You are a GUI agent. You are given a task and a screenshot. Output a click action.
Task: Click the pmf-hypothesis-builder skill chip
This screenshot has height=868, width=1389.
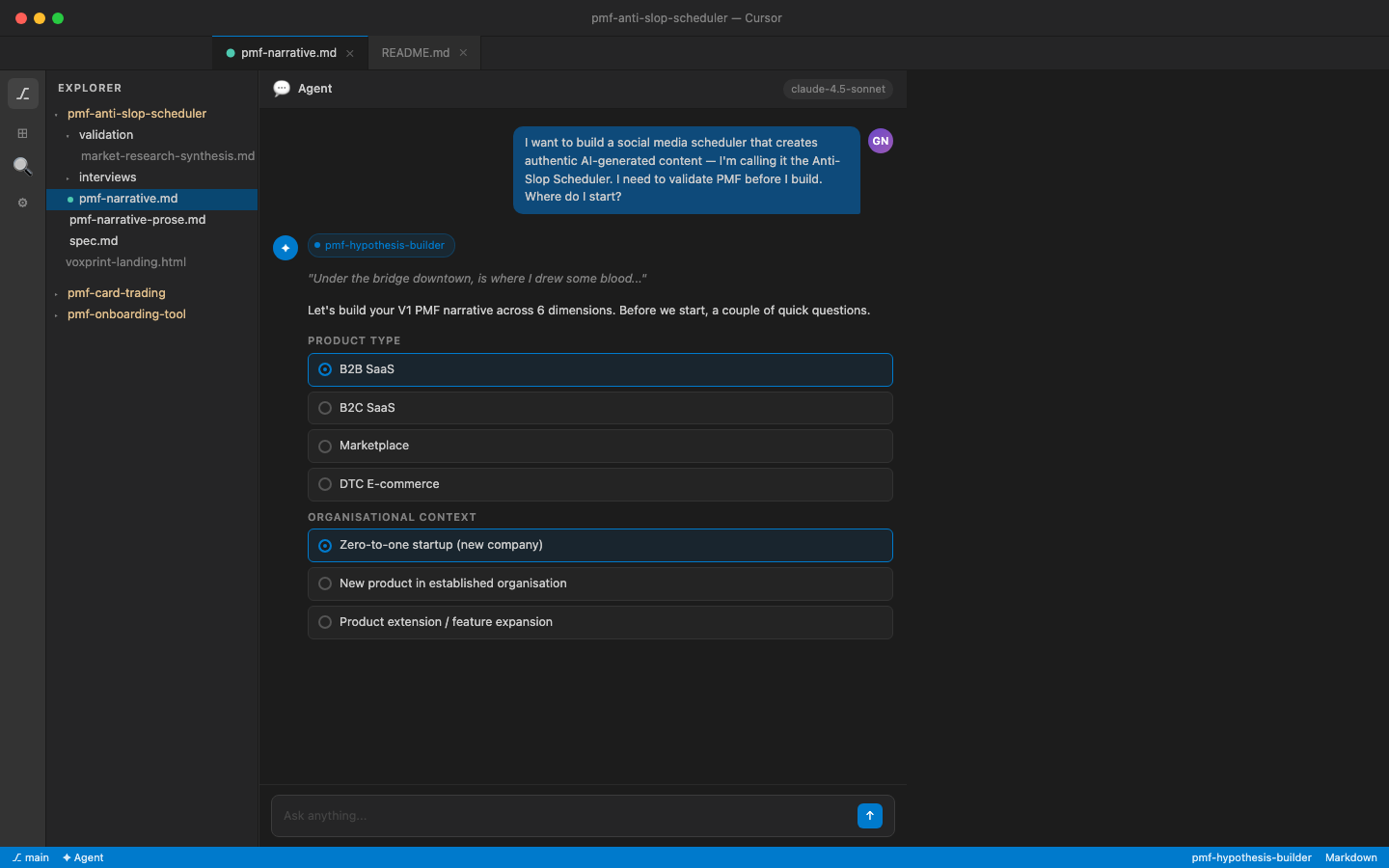(x=381, y=245)
